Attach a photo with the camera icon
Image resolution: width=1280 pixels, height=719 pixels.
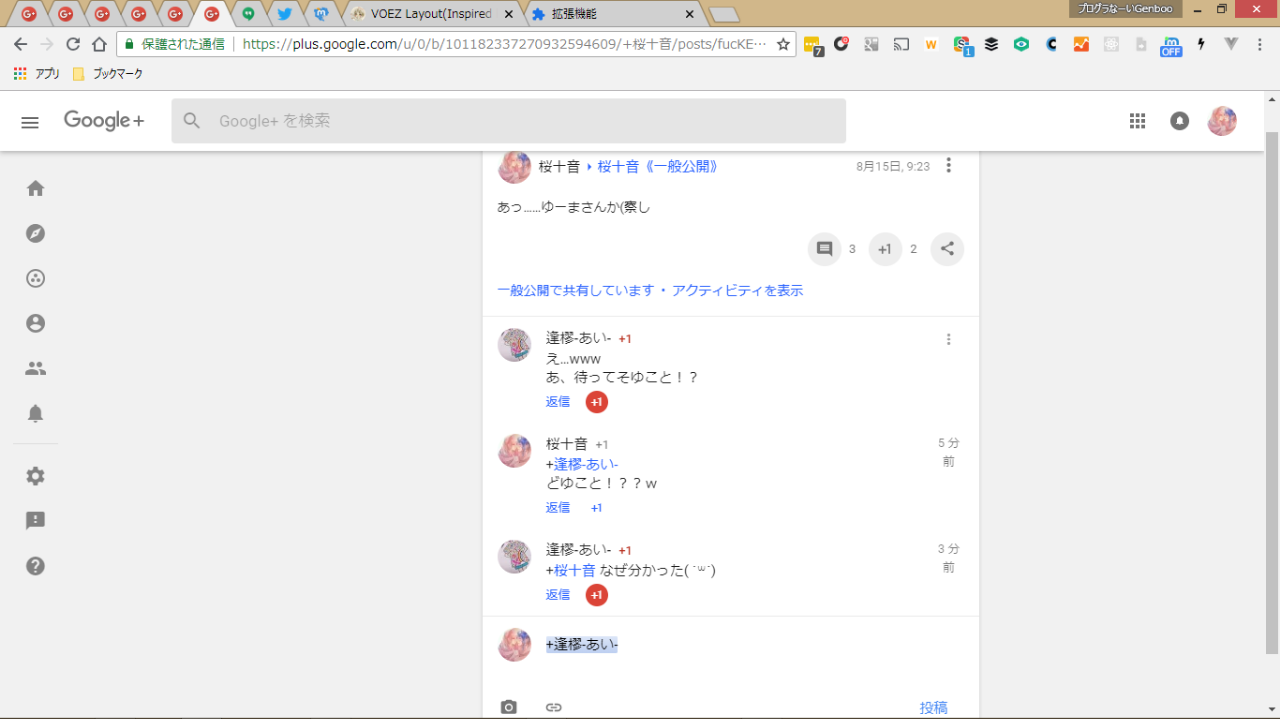click(x=509, y=707)
